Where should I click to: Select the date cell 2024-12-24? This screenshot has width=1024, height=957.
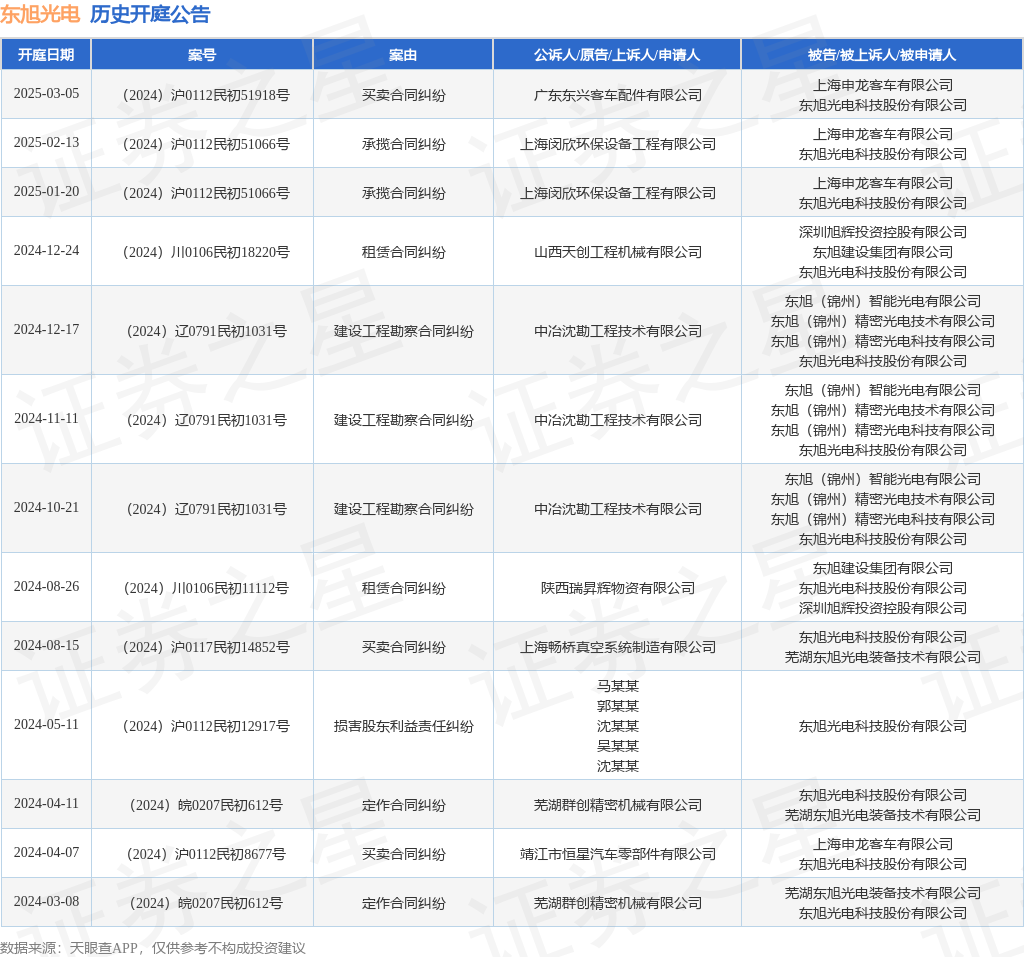pos(46,250)
